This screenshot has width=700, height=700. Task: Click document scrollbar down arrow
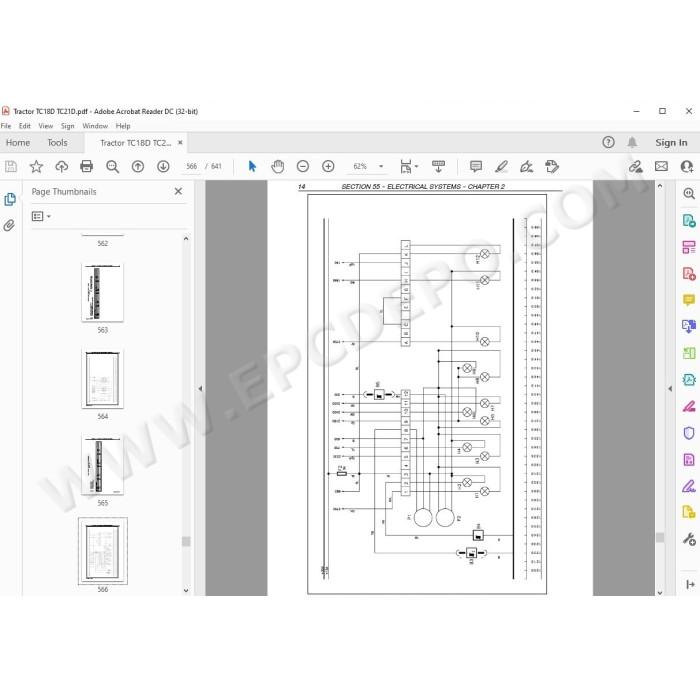[x=660, y=592]
